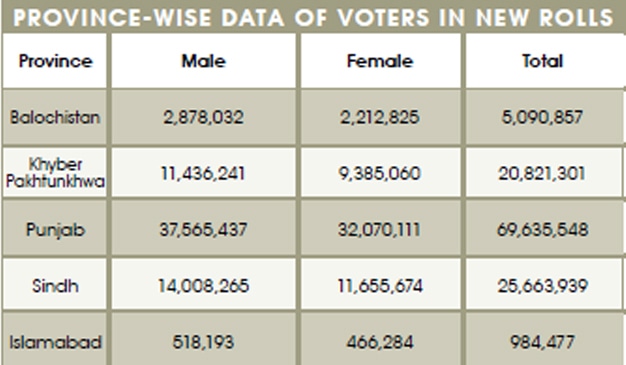
Task: Select the Punjab row label
Action: click(55, 230)
